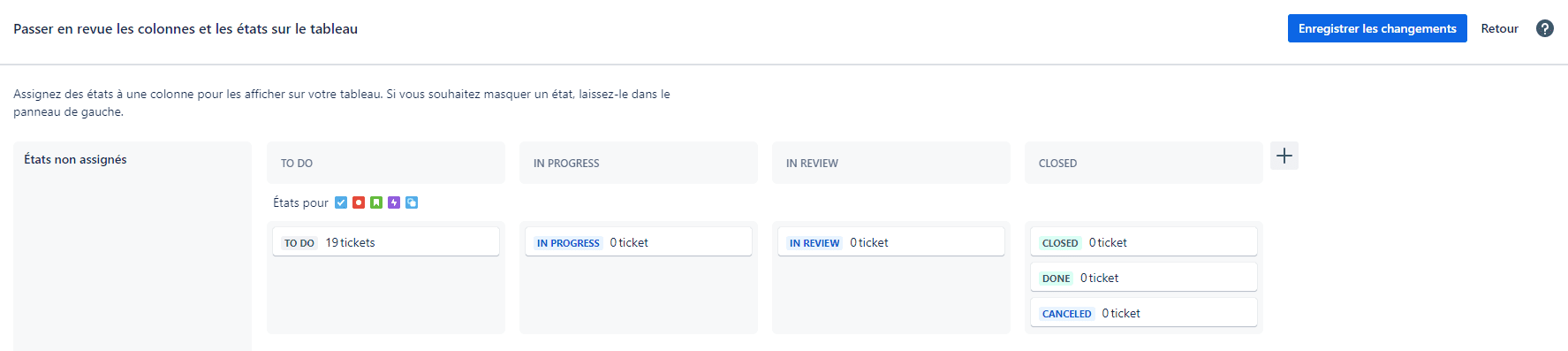Go back using the Retour link
The height and width of the screenshot is (351, 1568).
click(1500, 28)
